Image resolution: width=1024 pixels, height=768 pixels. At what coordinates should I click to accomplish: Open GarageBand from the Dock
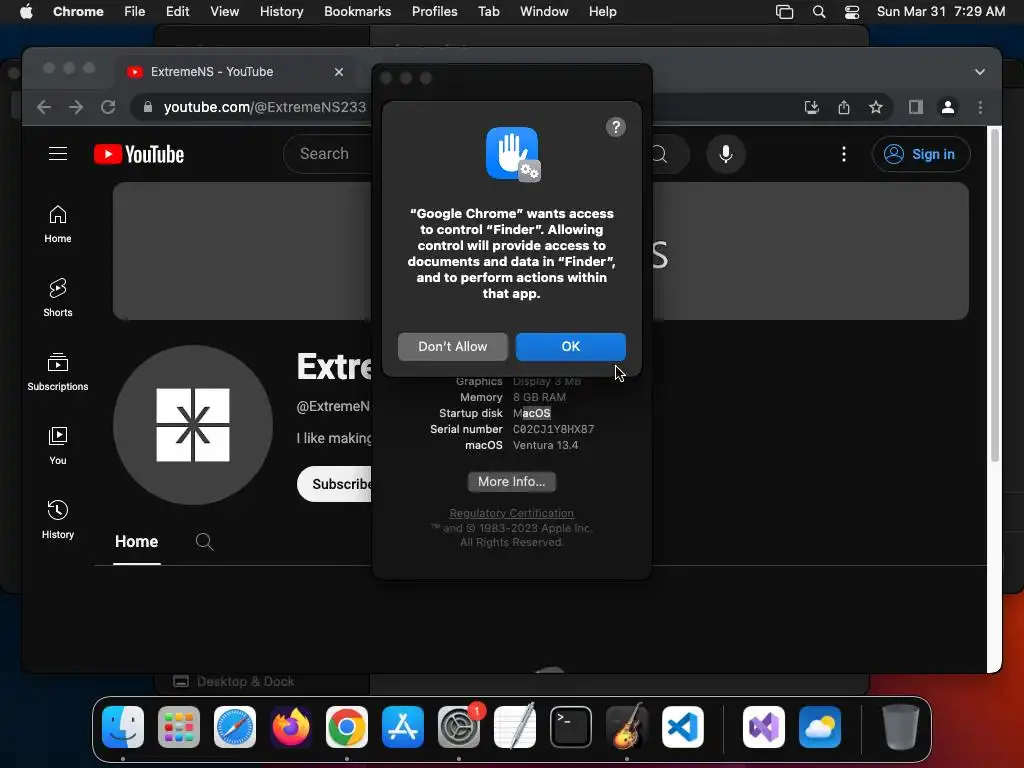pyautogui.click(x=627, y=727)
